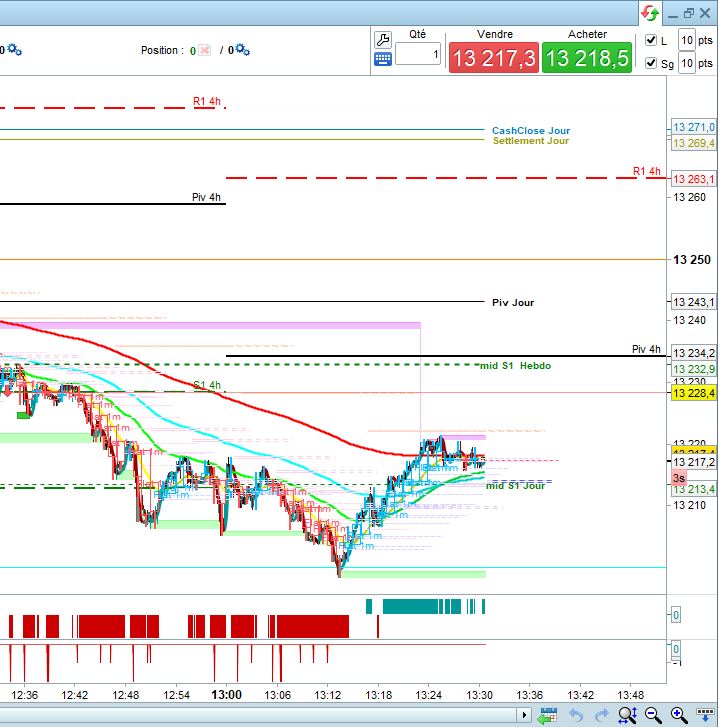Click the green Acheter 13 218,5 button
Screen dimensions: 718x727
[x=587, y=58]
